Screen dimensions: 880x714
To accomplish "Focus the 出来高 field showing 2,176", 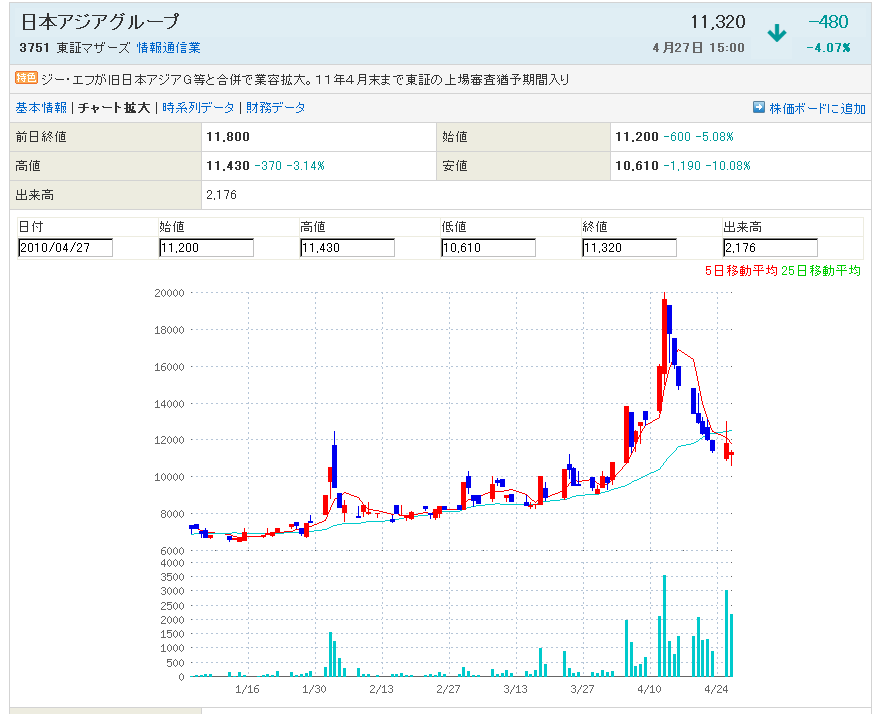I will coord(770,248).
